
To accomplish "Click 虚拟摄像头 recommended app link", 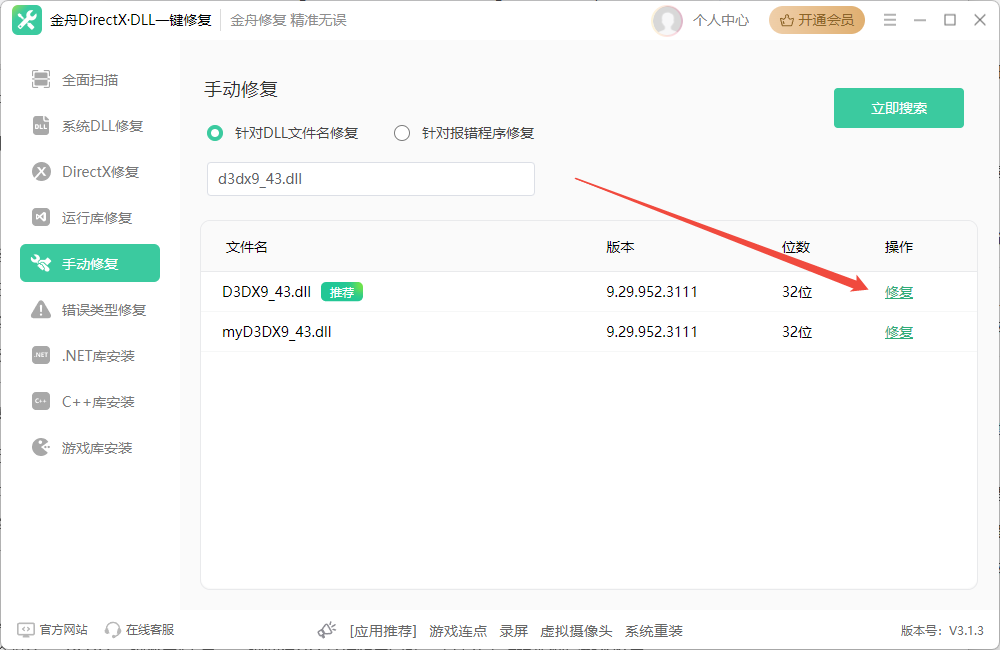I will click(x=576, y=631).
